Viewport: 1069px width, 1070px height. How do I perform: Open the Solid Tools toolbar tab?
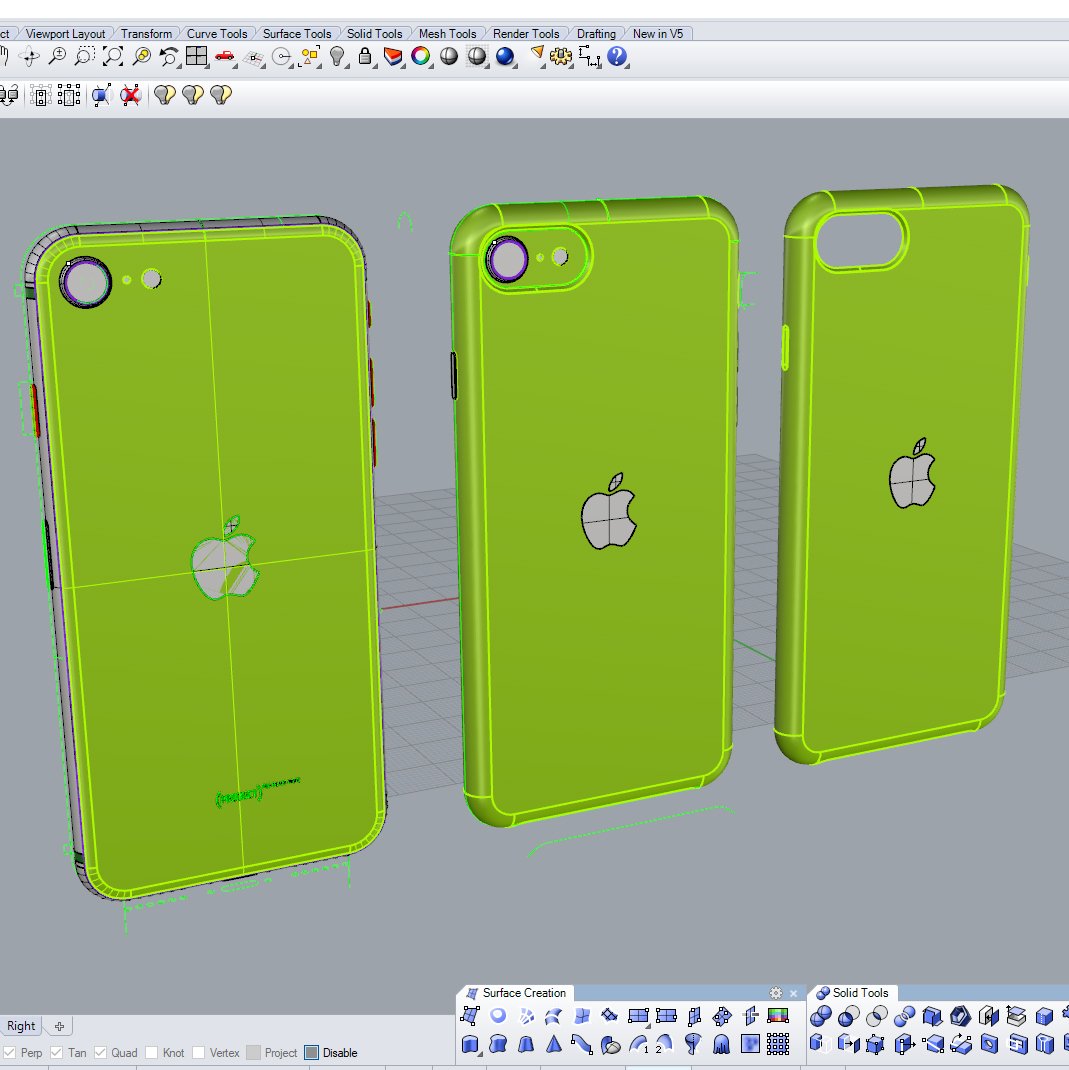pos(375,33)
